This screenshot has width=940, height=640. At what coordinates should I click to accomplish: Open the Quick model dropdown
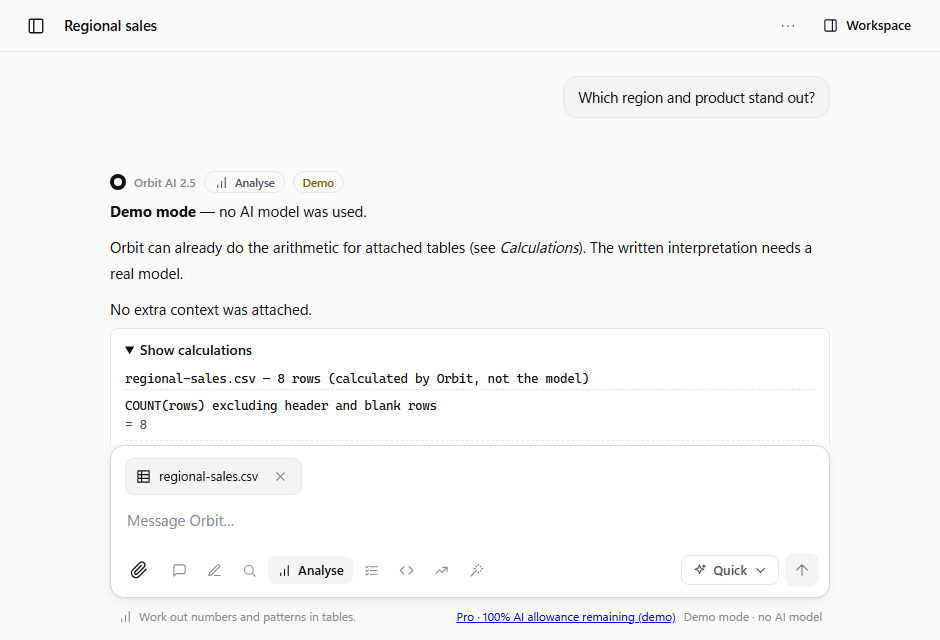tap(730, 570)
